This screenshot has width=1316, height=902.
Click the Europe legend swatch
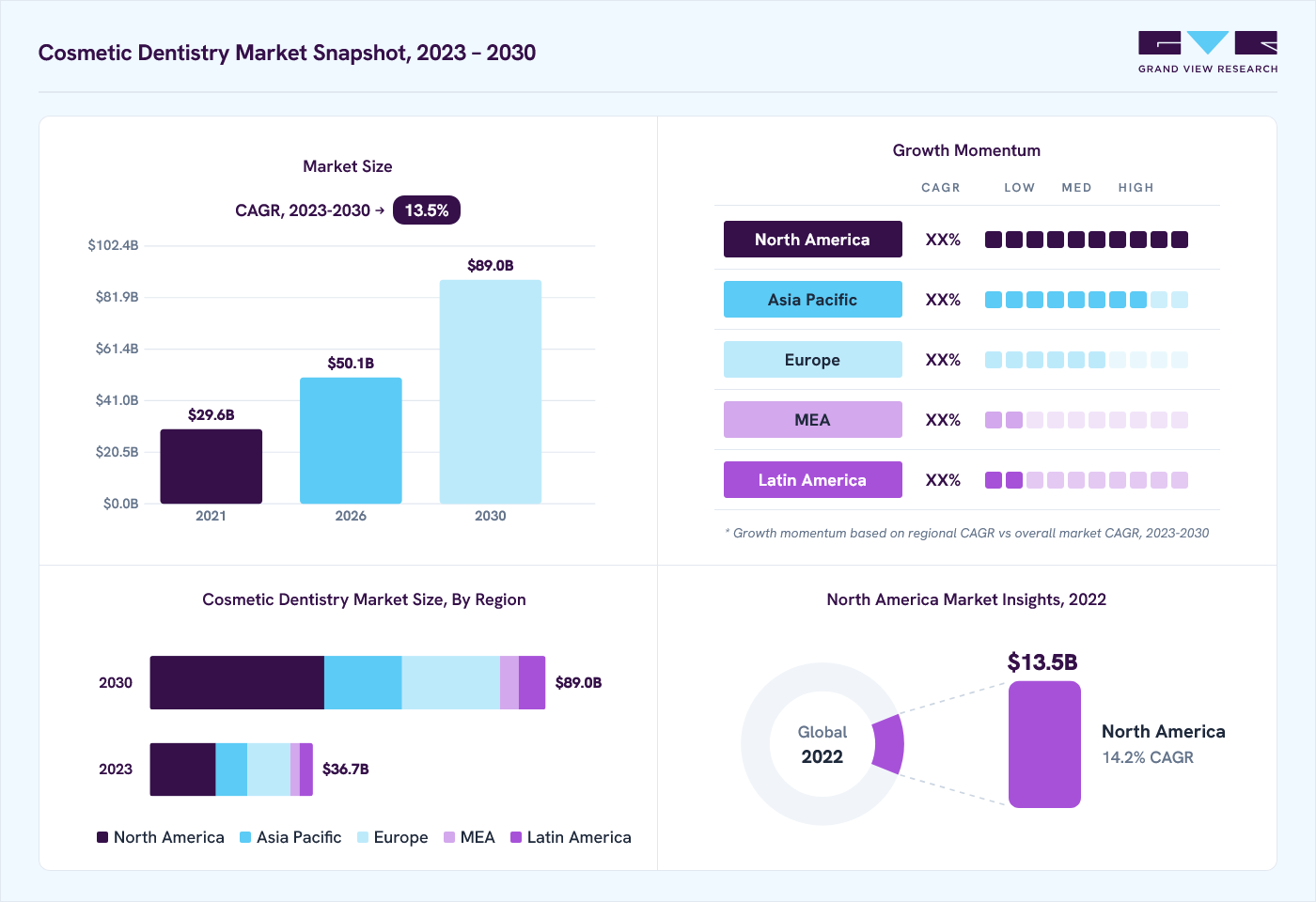click(x=363, y=837)
